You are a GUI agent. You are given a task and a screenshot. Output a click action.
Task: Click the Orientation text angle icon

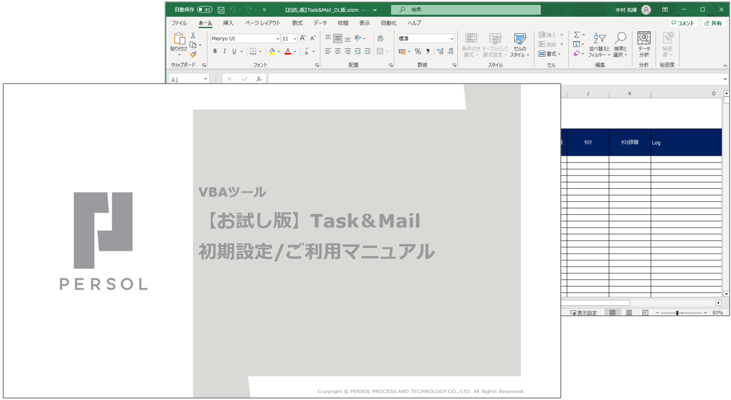click(x=358, y=38)
